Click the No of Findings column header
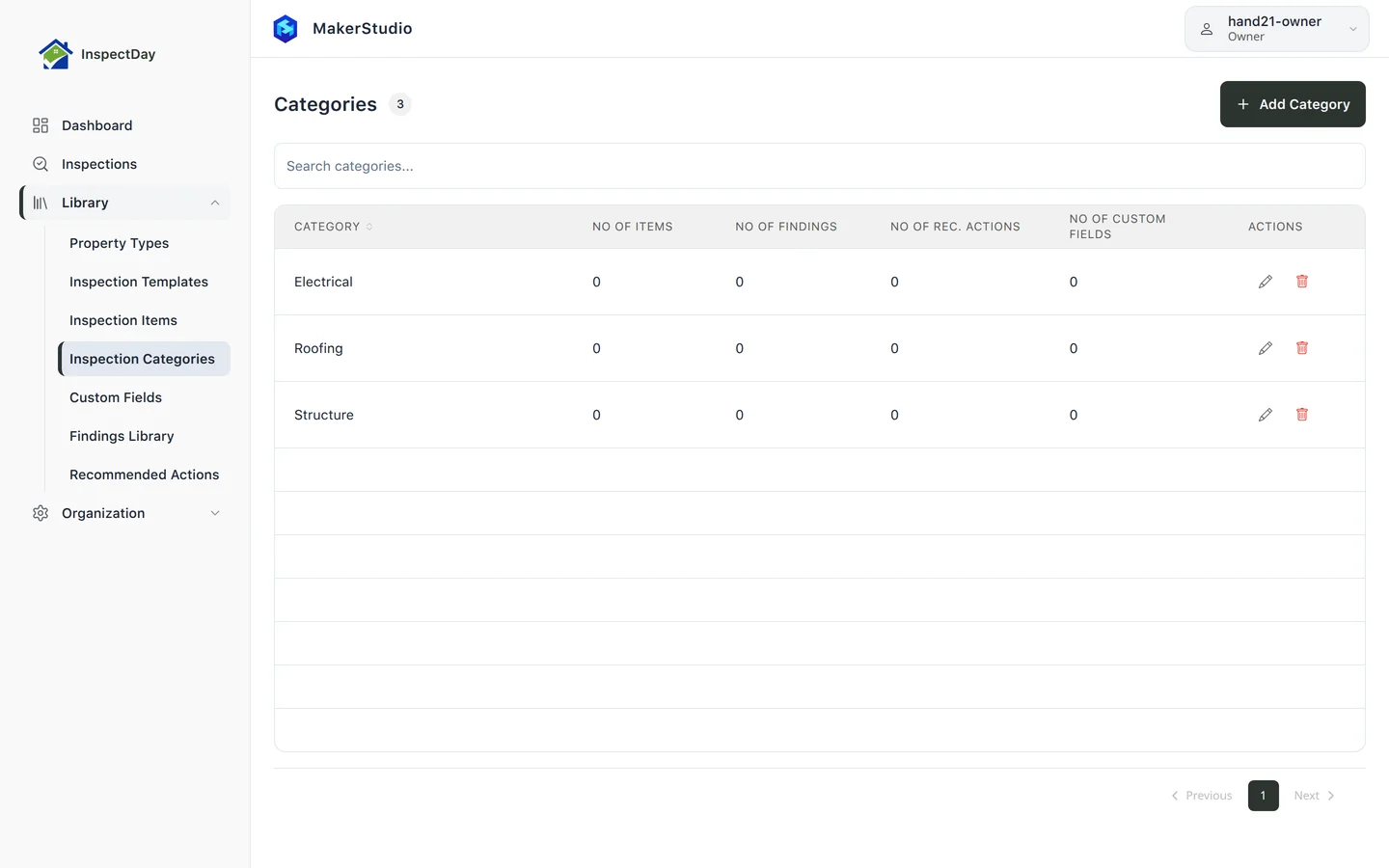 tap(786, 227)
